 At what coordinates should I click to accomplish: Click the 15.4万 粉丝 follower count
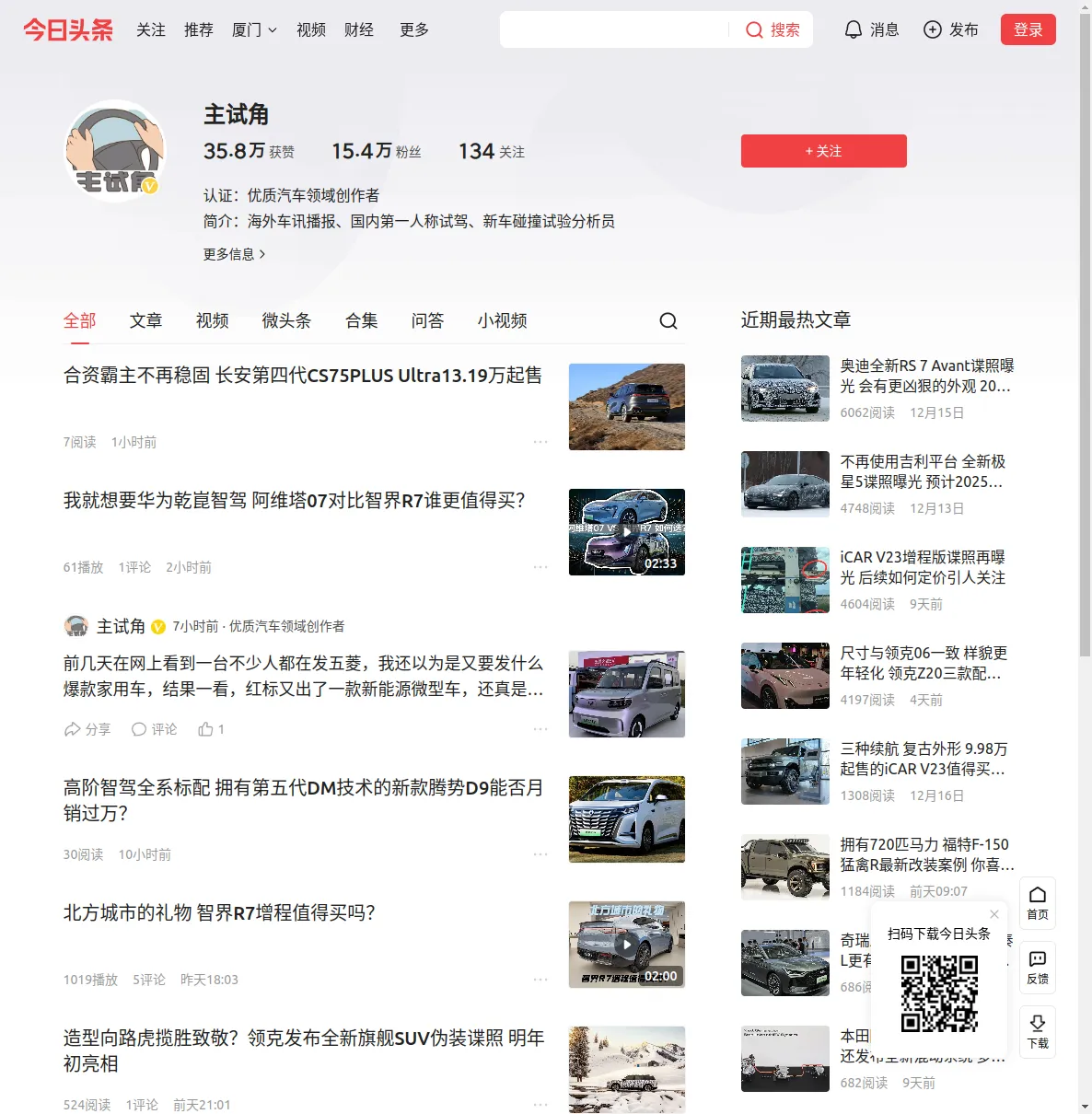(377, 151)
